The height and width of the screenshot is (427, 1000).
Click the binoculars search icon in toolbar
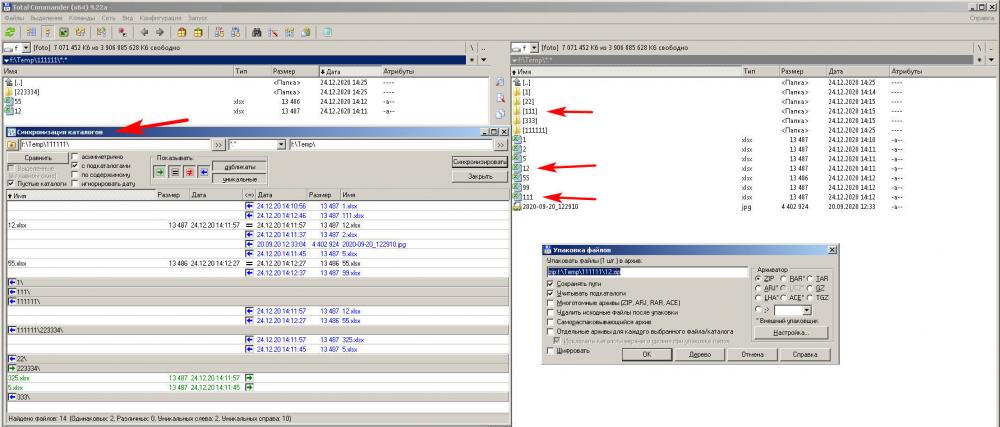tap(256, 32)
